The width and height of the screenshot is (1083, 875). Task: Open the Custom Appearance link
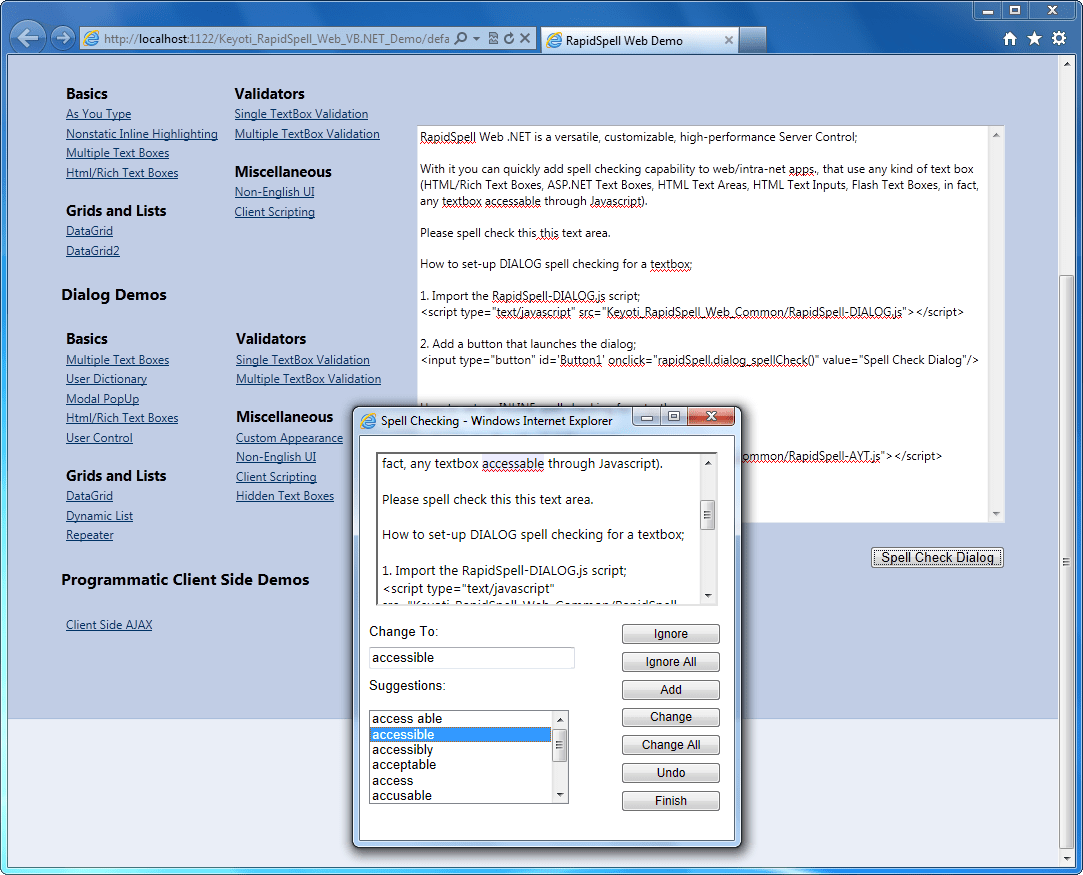point(289,438)
